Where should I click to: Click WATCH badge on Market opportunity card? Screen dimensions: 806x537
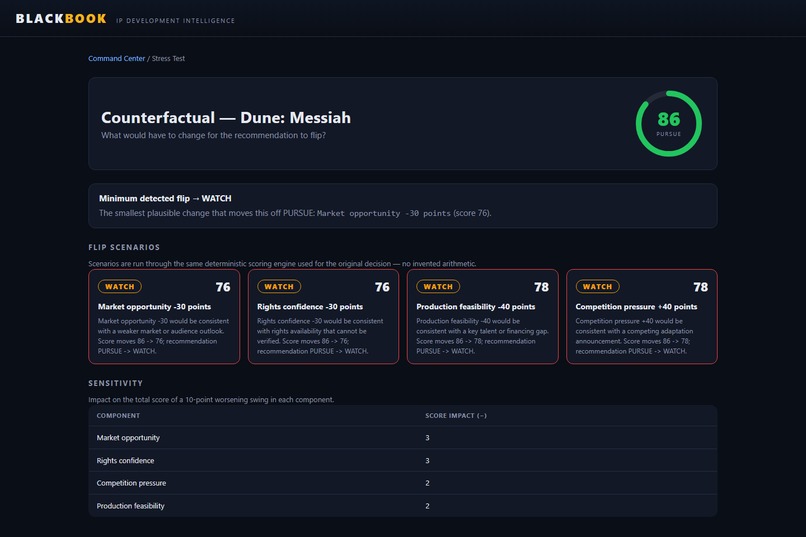[x=120, y=287]
